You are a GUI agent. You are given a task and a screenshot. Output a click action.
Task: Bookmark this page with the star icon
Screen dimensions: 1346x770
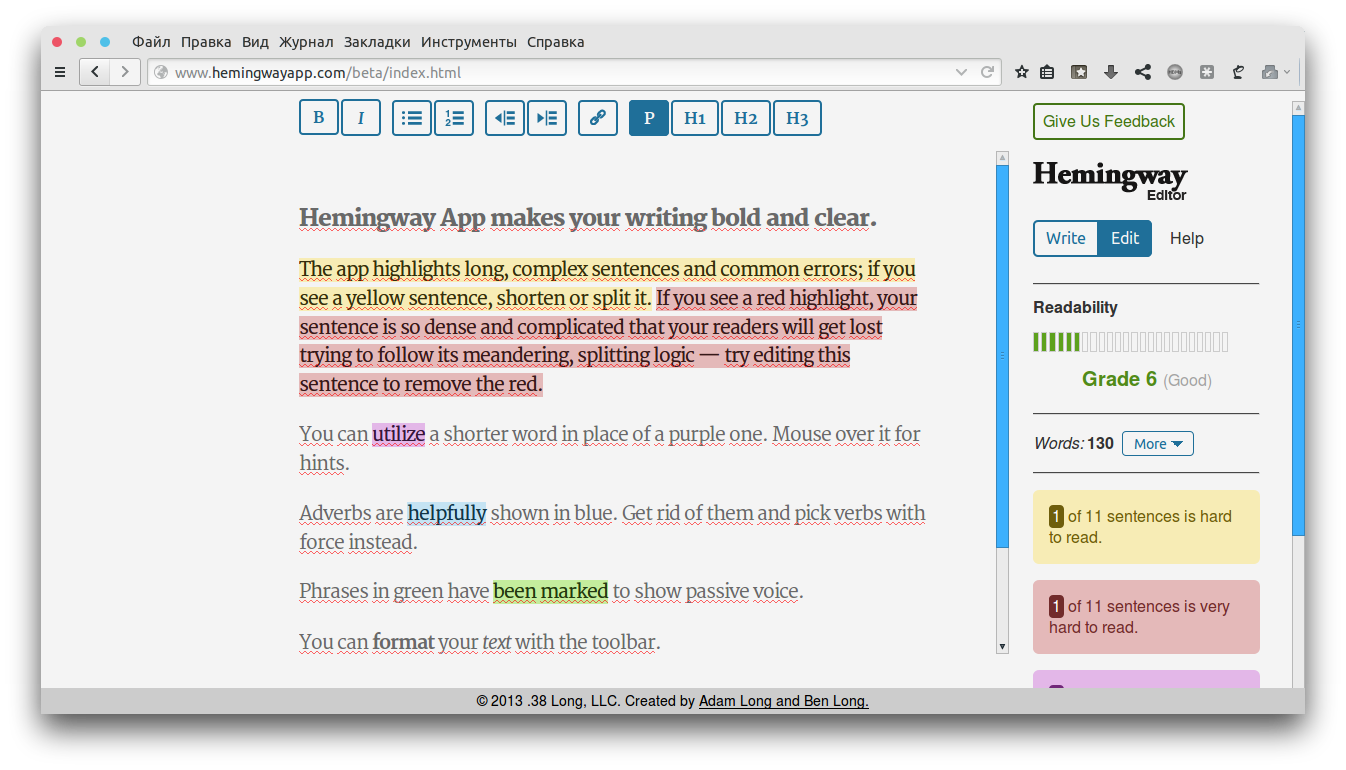(x=1021, y=72)
